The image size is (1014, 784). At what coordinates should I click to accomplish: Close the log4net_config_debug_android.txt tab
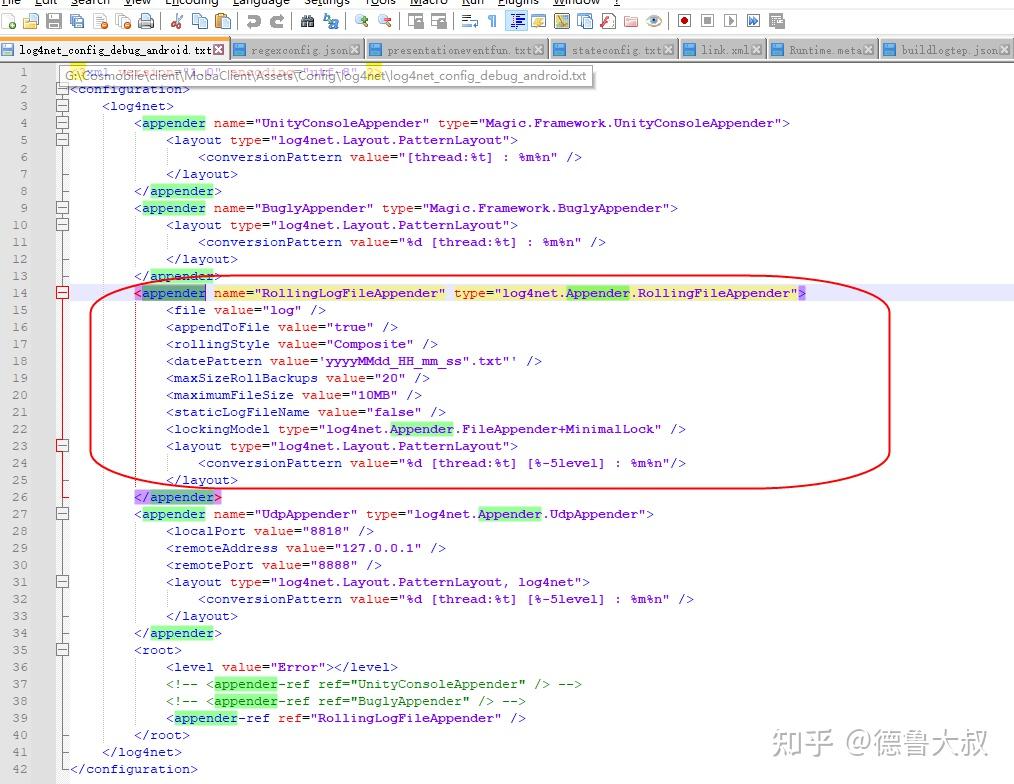click(219, 50)
